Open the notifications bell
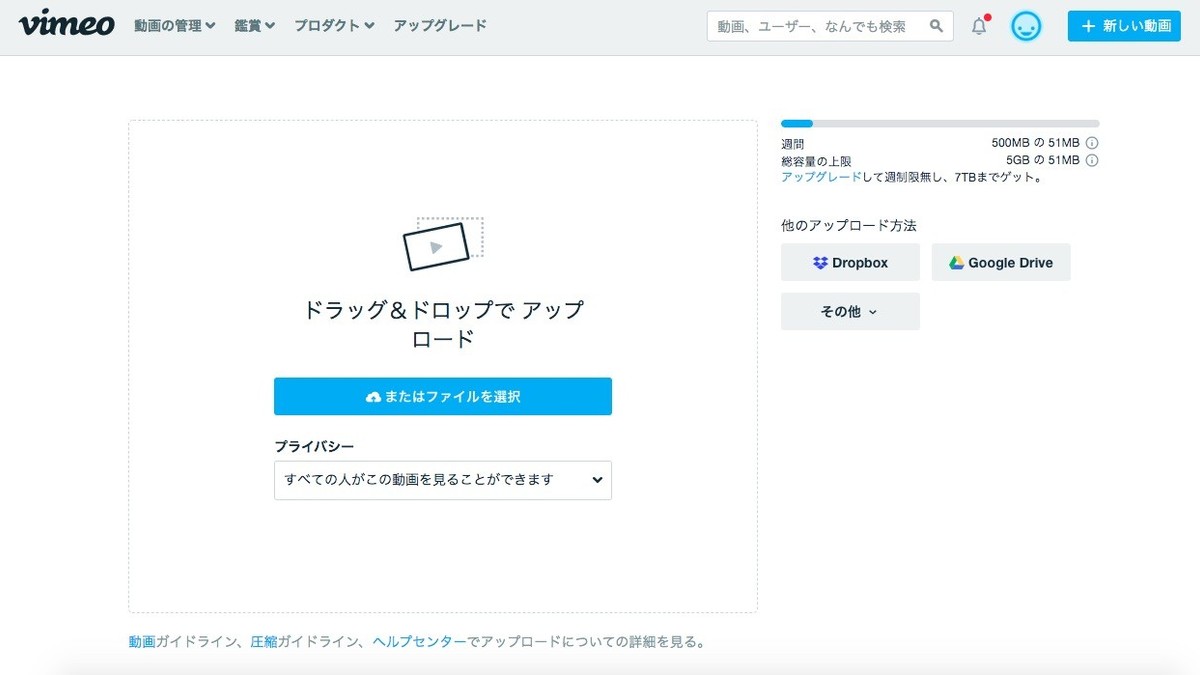Viewport: 1200px width, 675px height. coord(979,27)
